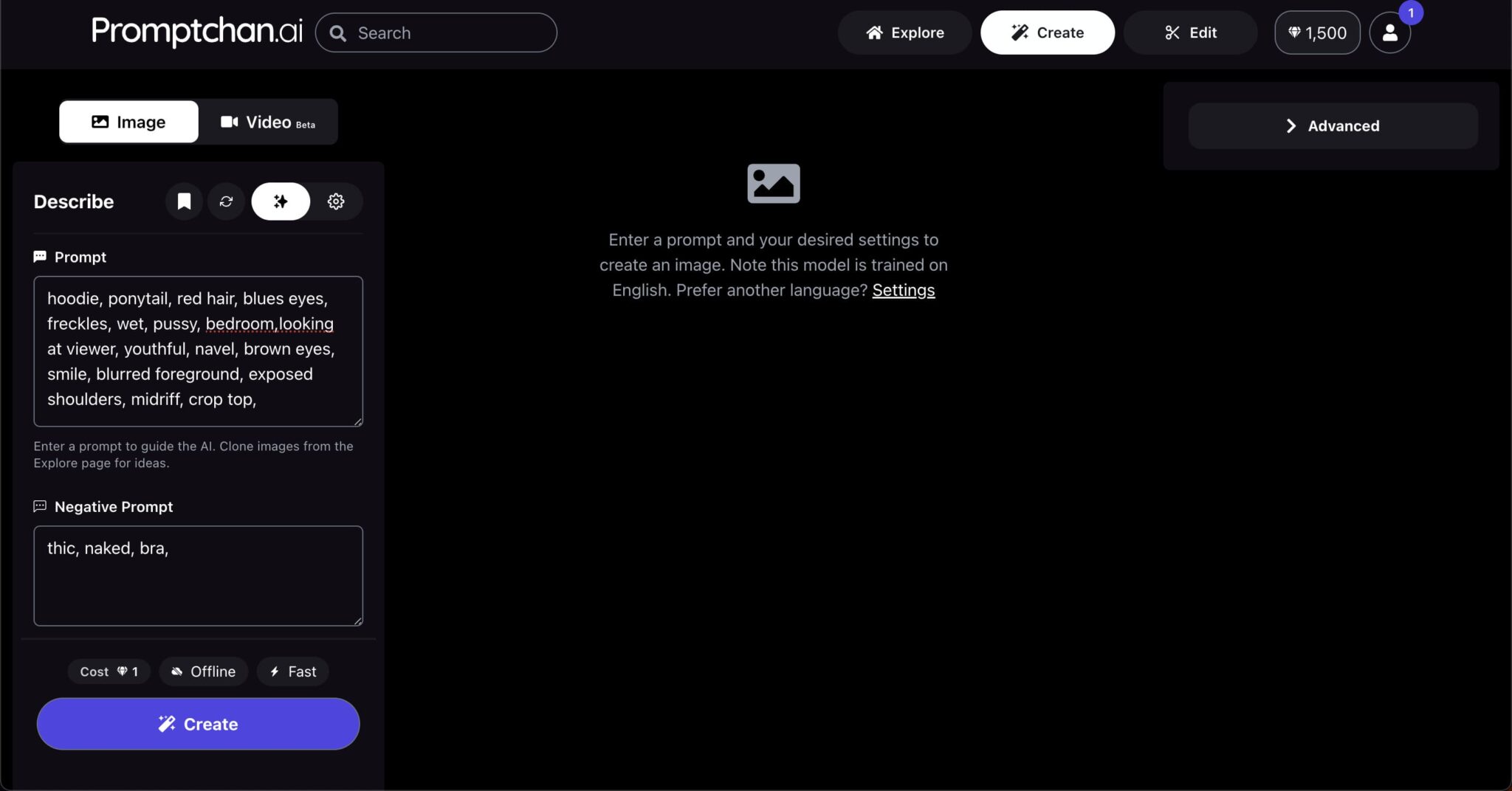Switch to the Video Beta tab
Viewport: 1512px width, 791px height.
pyautogui.click(x=268, y=122)
